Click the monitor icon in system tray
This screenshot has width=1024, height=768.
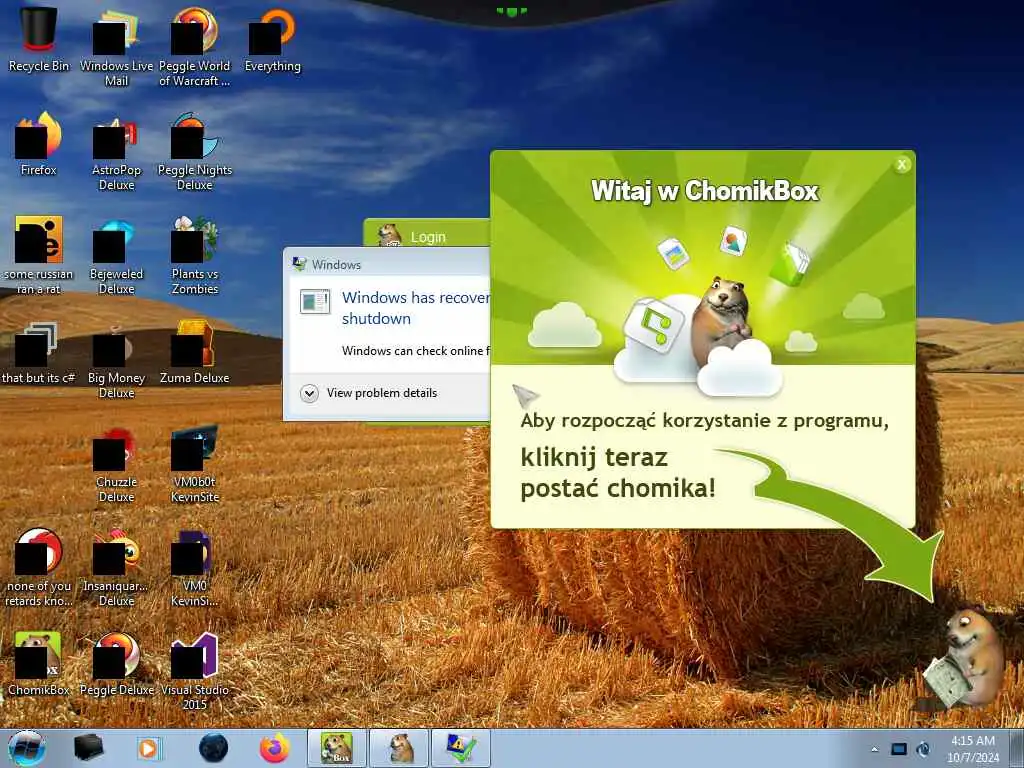pyautogui.click(x=899, y=749)
